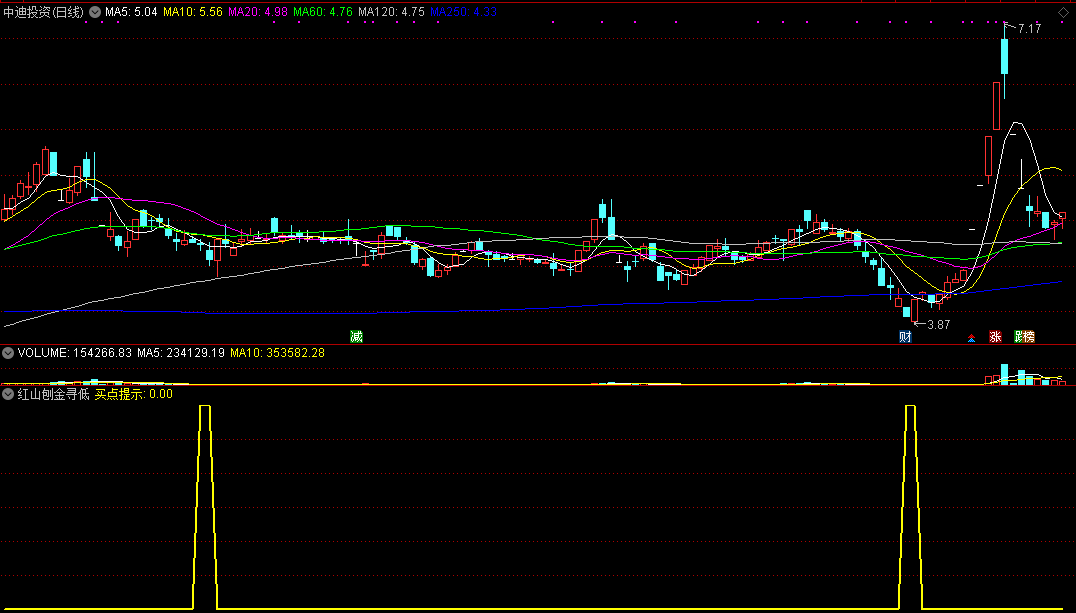This screenshot has width=1076, height=613.
Task: Click the red-blue double arrow marker
Action: pyautogui.click(x=971, y=337)
